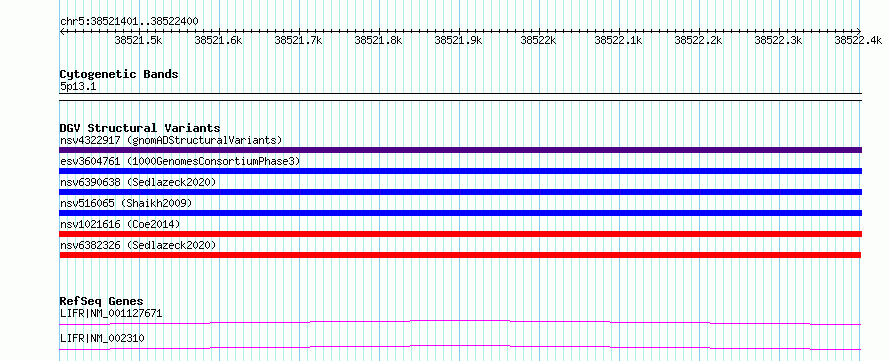Screen dimensions: 890x361
Task: Click the 38521.9k ruler tick label
Action: pyautogui.click(x=458, y=40)
